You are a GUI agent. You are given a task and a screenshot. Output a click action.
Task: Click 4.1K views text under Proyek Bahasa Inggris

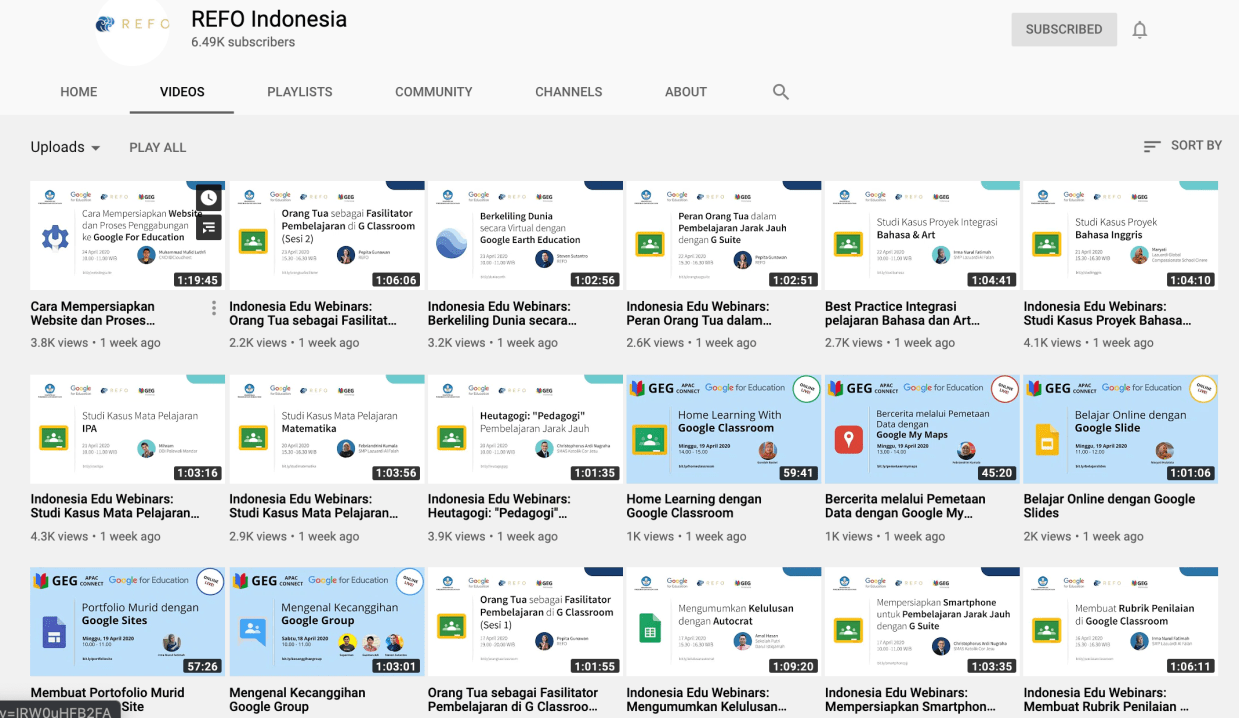1052,343
